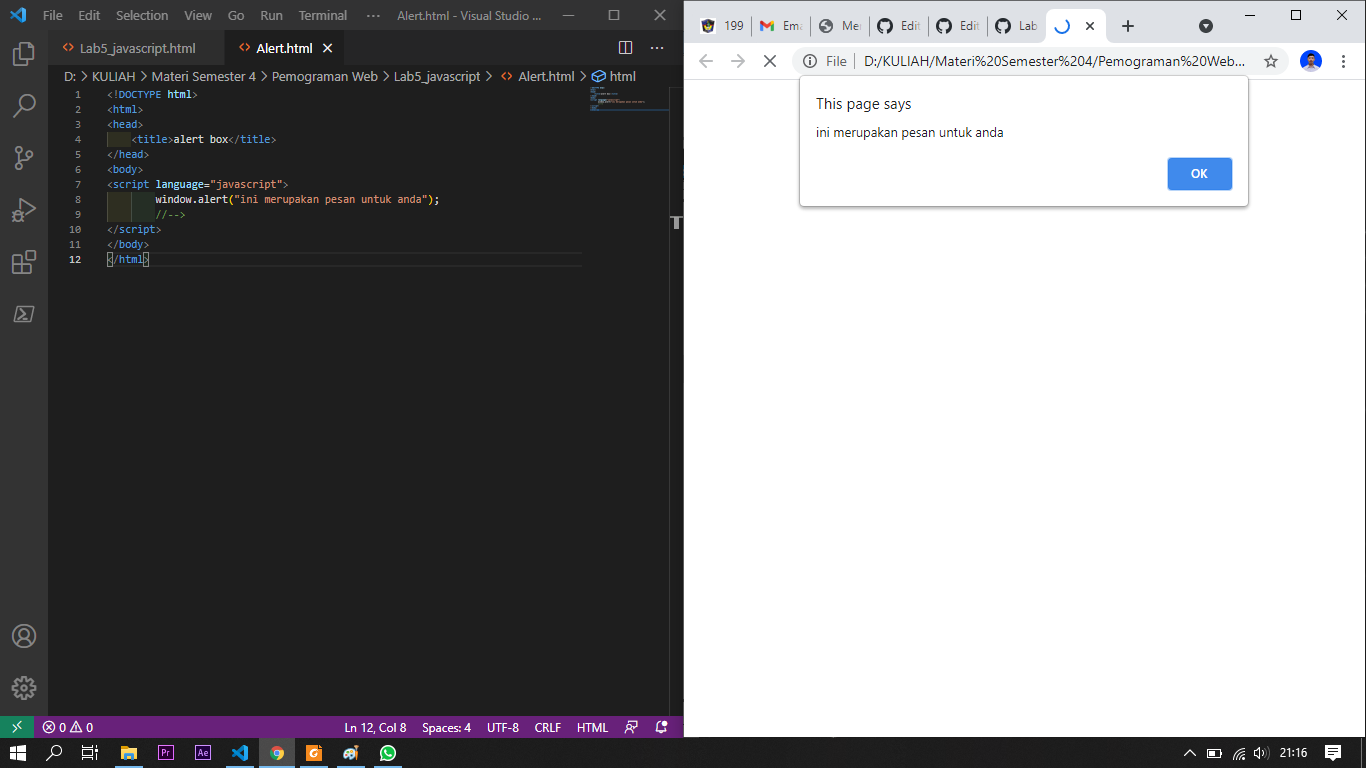
Task: Change the CRLF end-of-line sequence setting
Action: 548,727
